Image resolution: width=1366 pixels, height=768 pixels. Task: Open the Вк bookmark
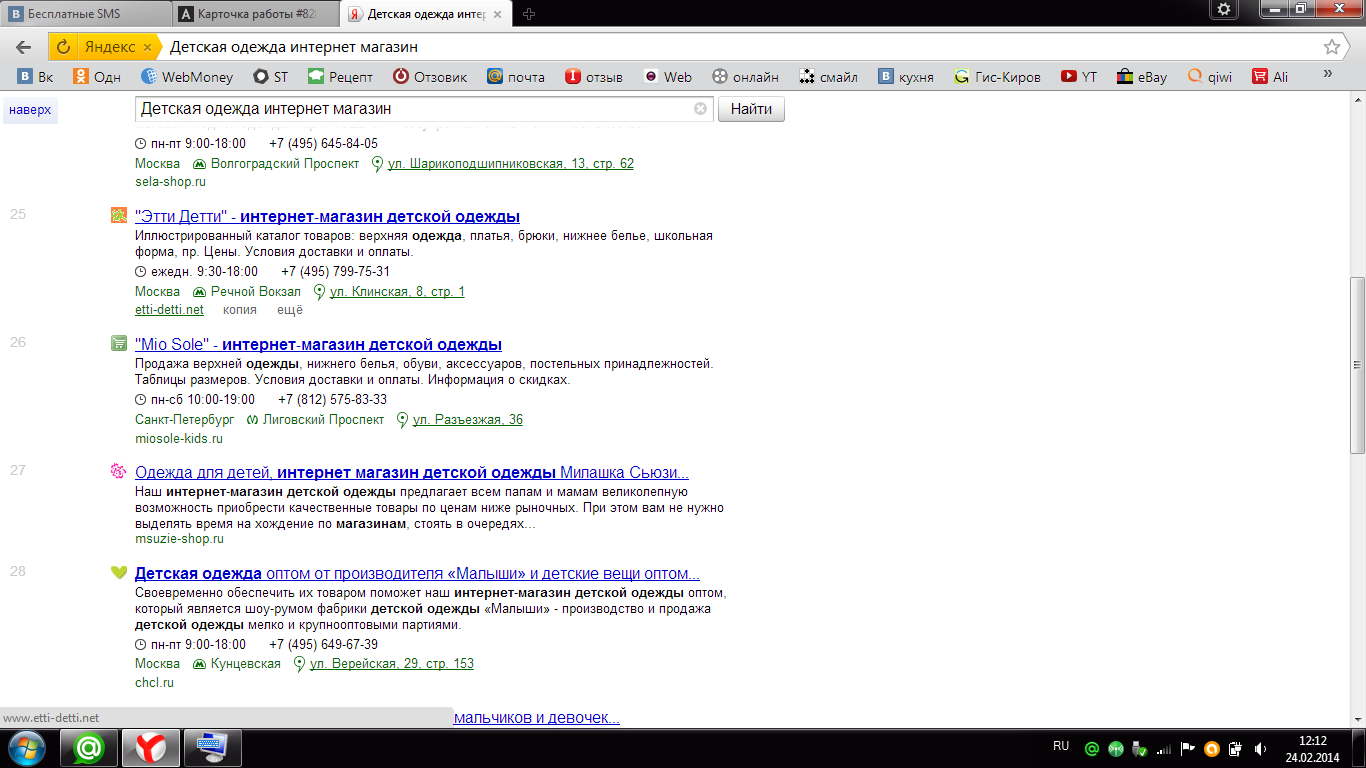[x=36, y=76]
